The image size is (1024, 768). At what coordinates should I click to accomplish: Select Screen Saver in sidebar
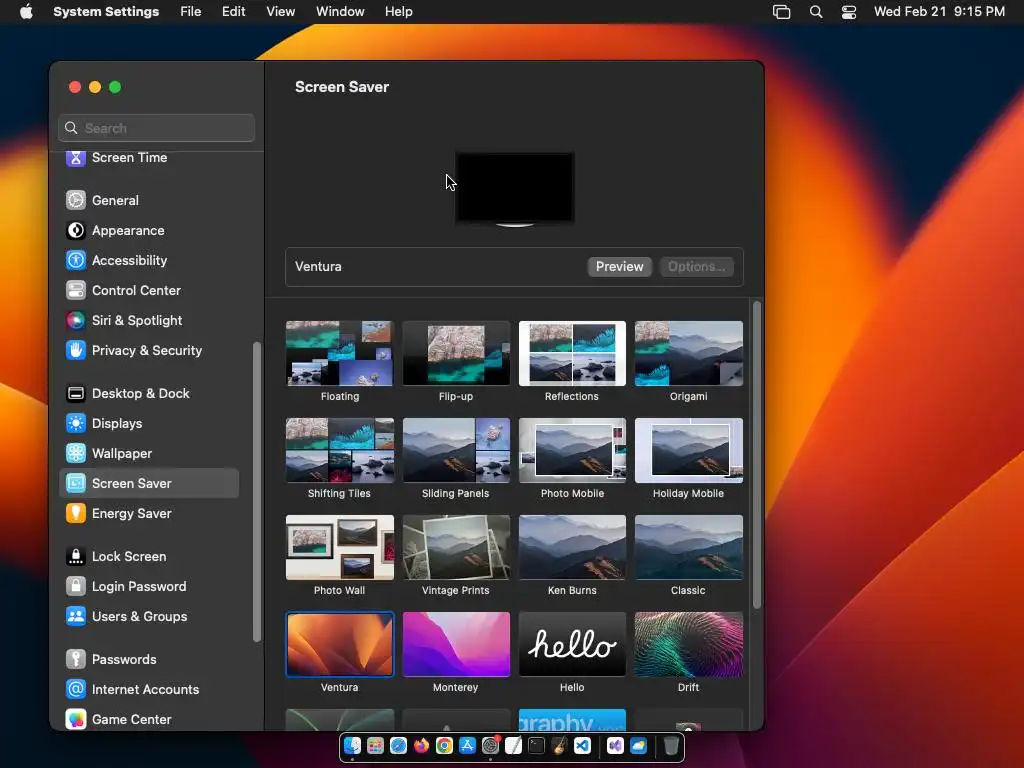(149, 483)
